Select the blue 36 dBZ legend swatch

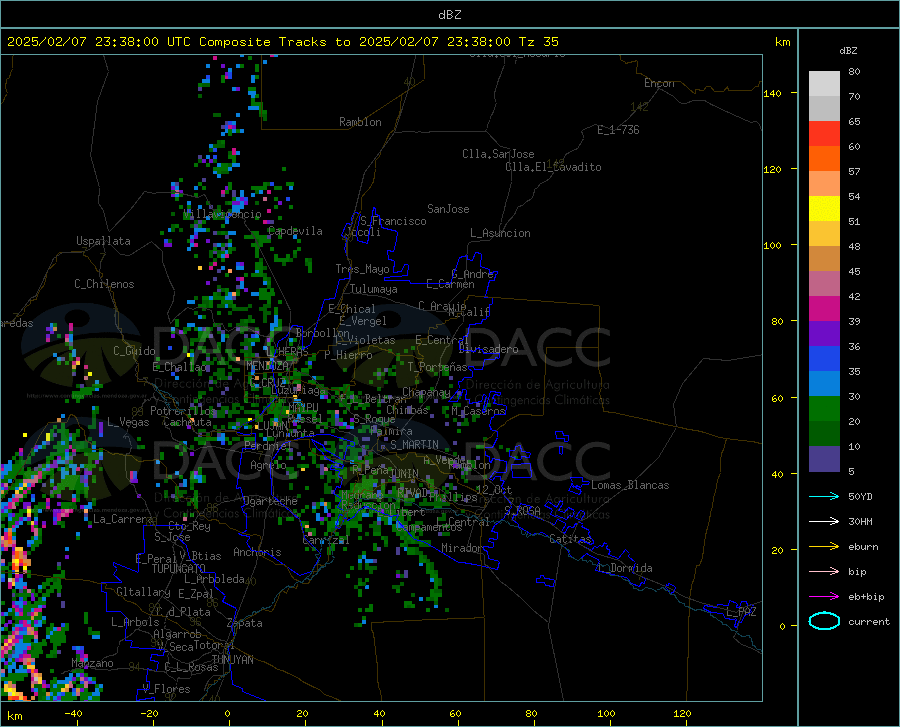pyautogui.click(x=824, y=359)
